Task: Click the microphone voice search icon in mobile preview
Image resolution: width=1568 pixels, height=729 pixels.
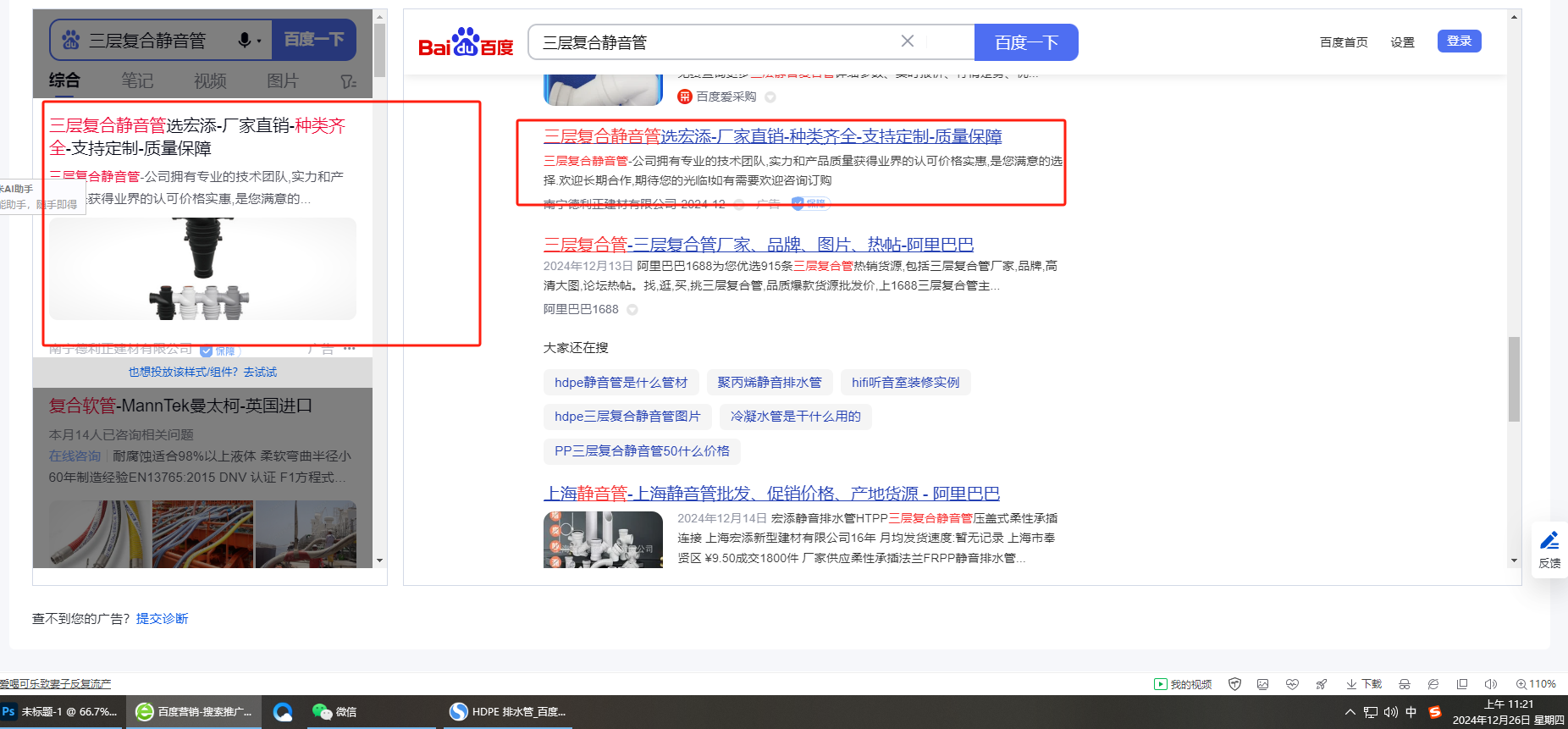Action: (x=245, y=40)
